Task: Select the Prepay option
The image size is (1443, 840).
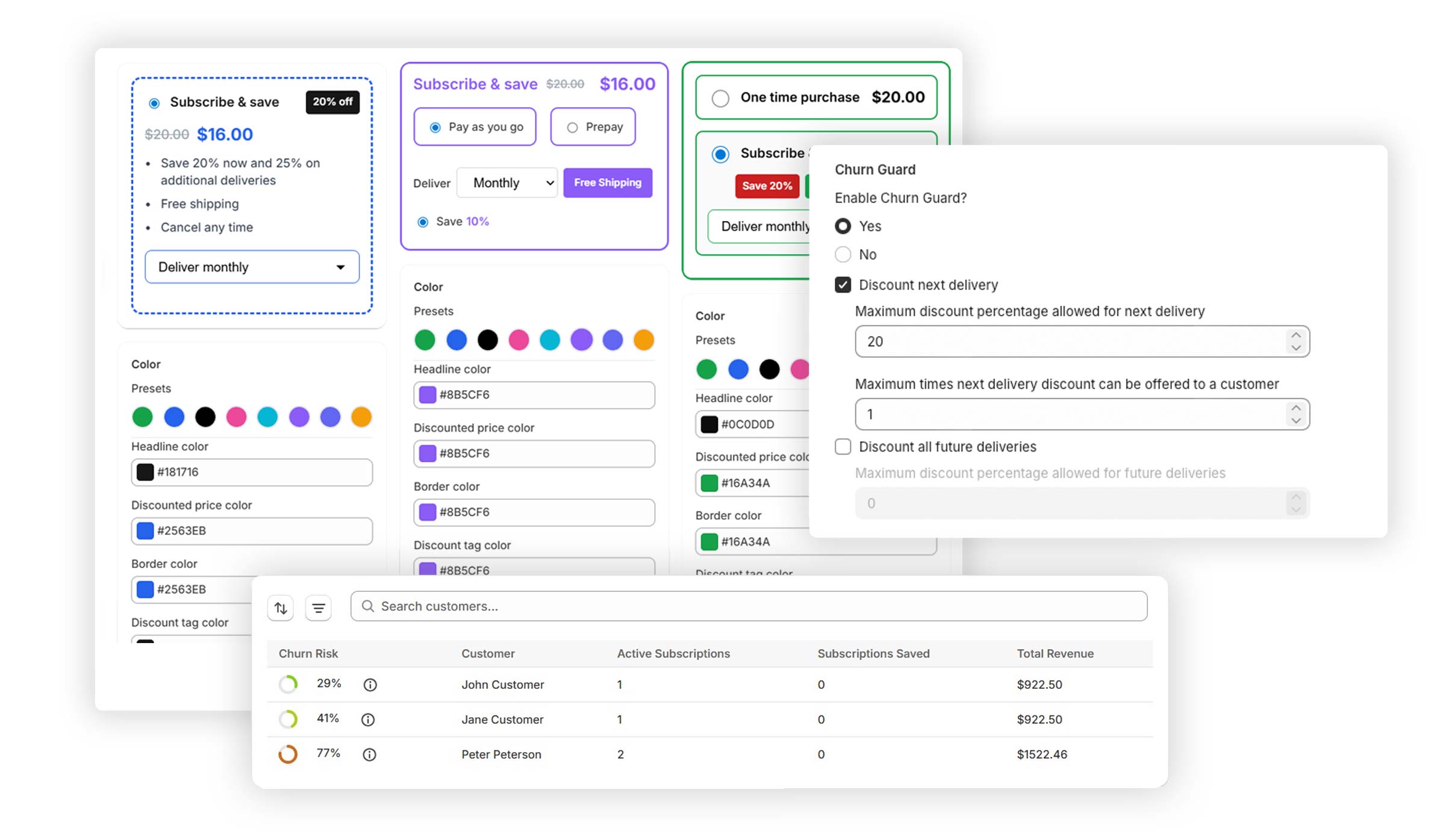Action: [572, 128]
